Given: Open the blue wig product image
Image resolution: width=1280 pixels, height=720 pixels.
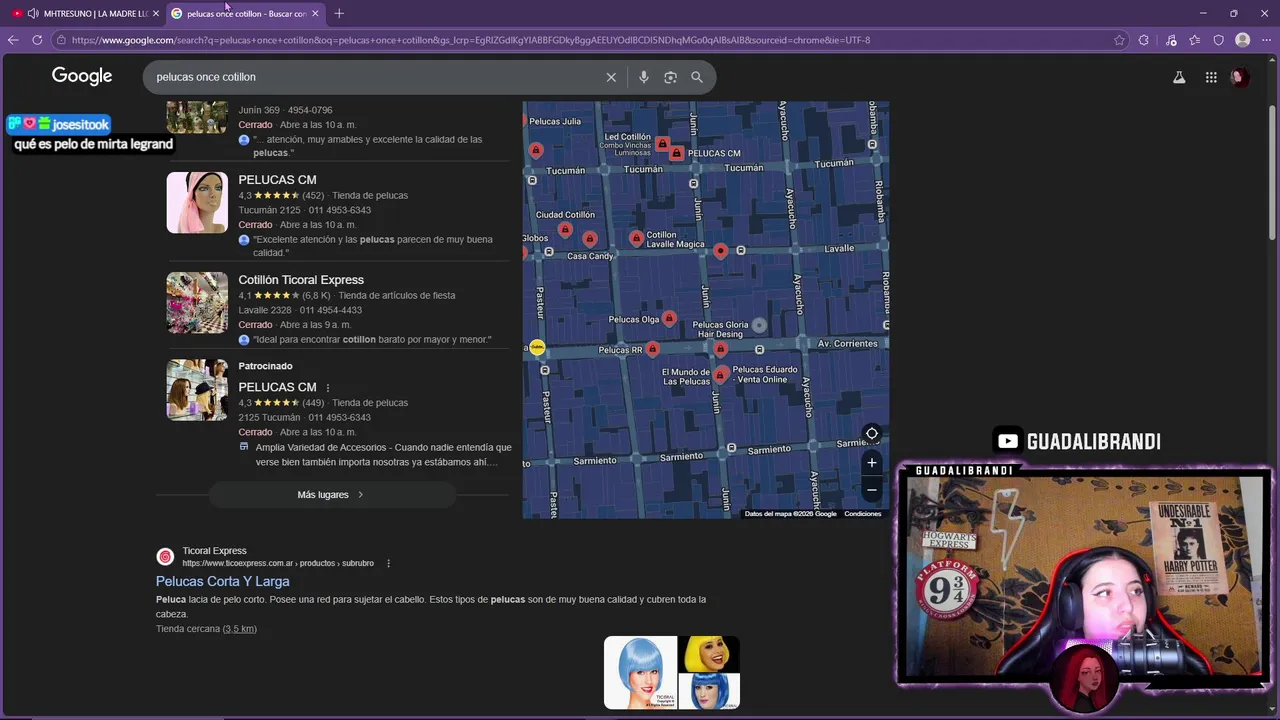Looking at the screenshot, I should pyautogui.click(x=641, y=673).
